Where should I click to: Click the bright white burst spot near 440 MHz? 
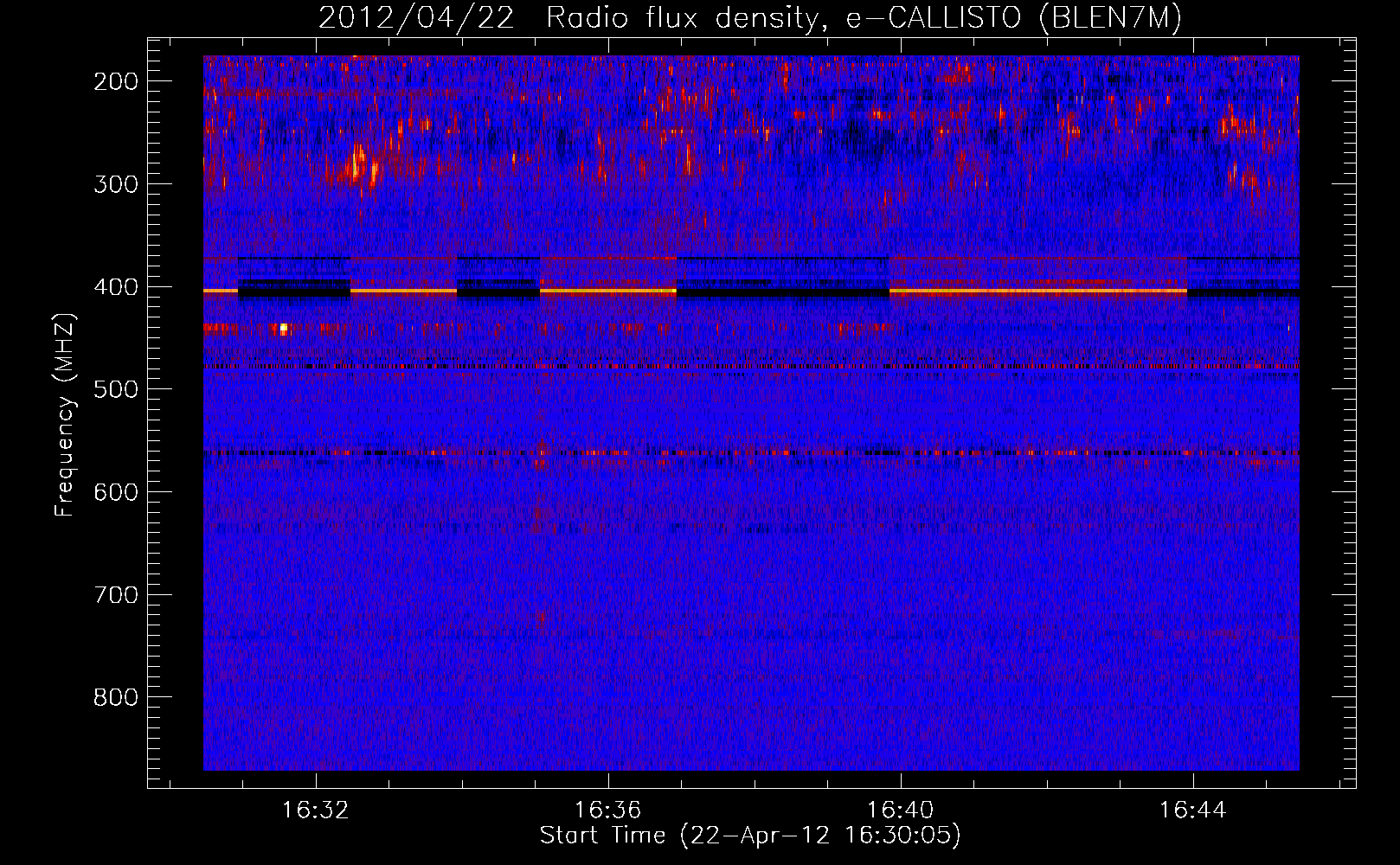(283, 329)
